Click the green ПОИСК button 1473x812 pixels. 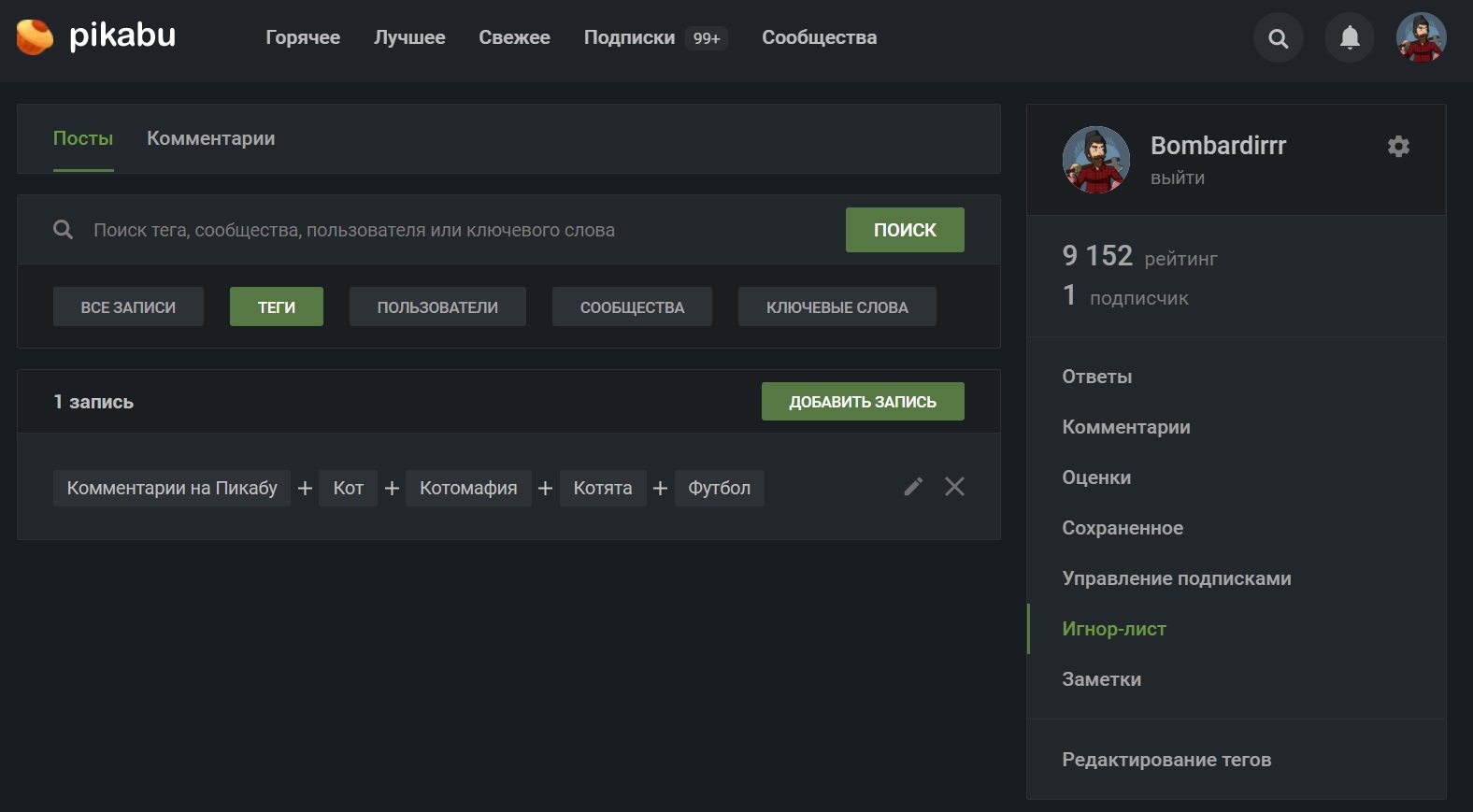905,230
